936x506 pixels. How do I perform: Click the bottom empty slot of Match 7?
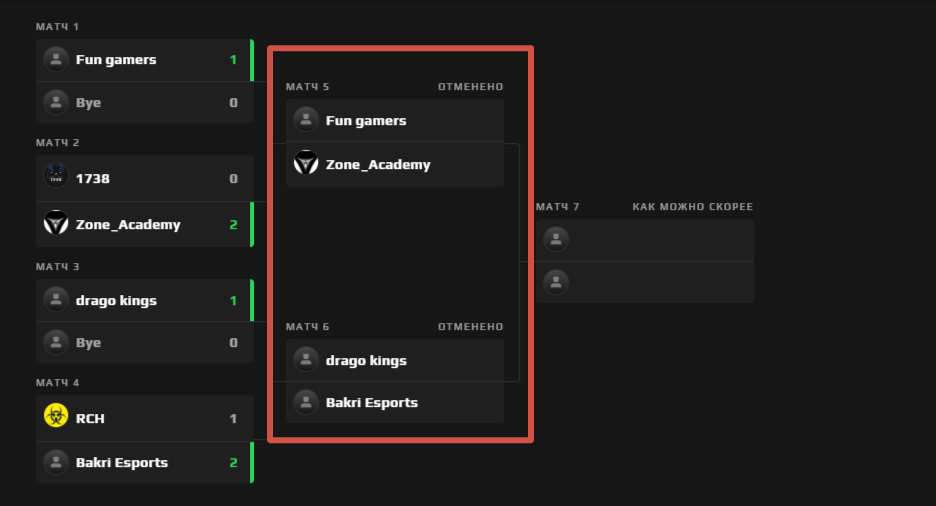[x=645, y=282]
